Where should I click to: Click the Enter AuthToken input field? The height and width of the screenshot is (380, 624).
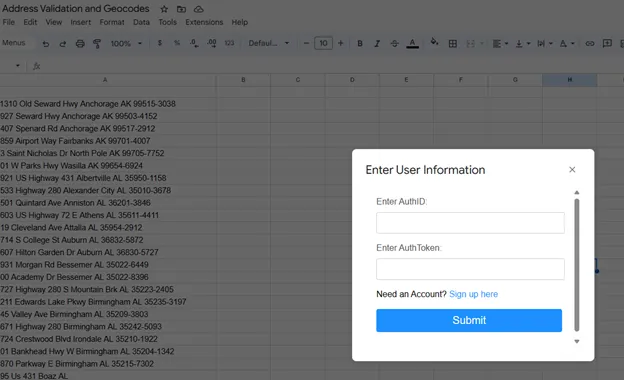[470, 269]
